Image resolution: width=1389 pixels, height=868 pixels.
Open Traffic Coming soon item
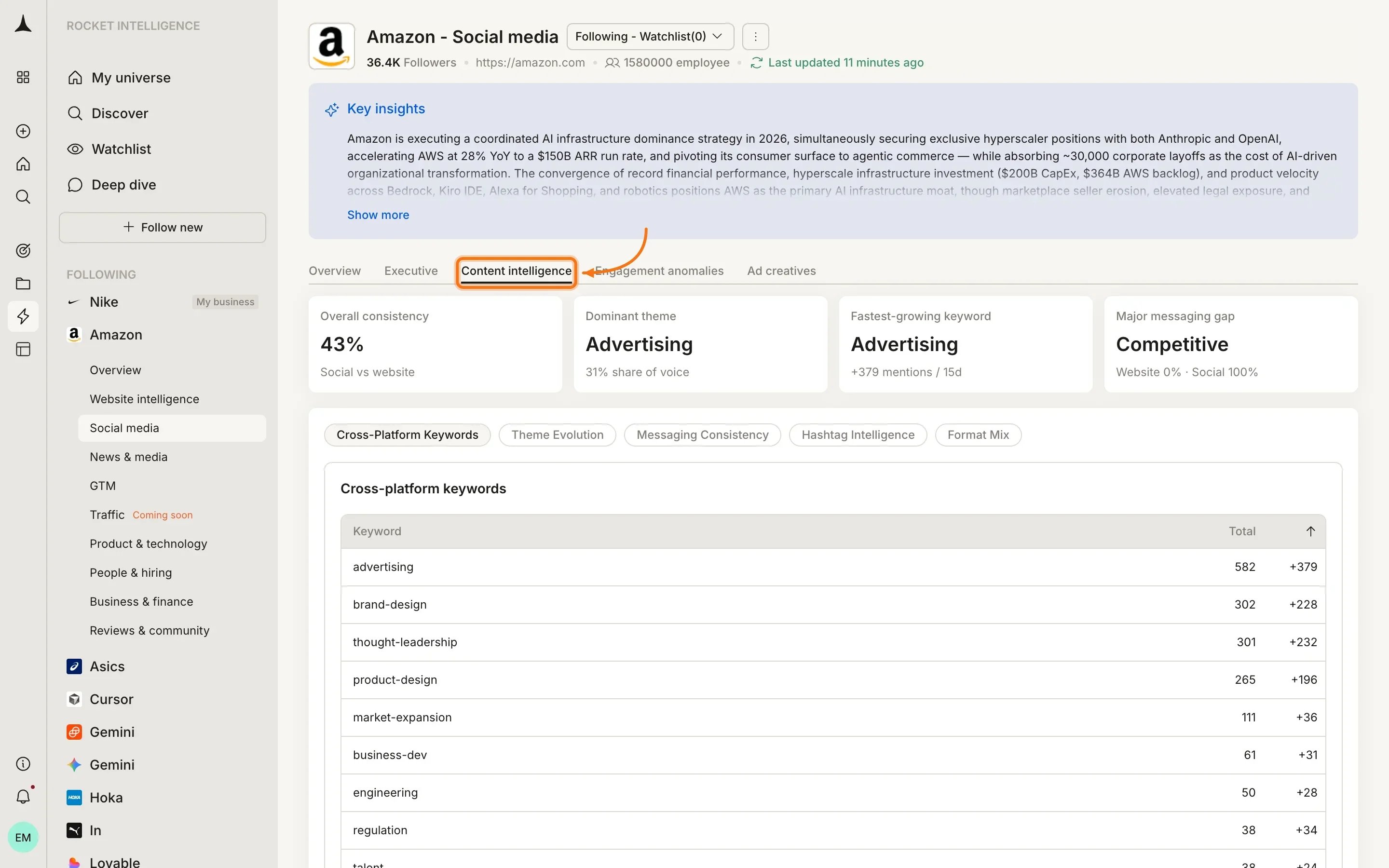[x=141, y=515]
